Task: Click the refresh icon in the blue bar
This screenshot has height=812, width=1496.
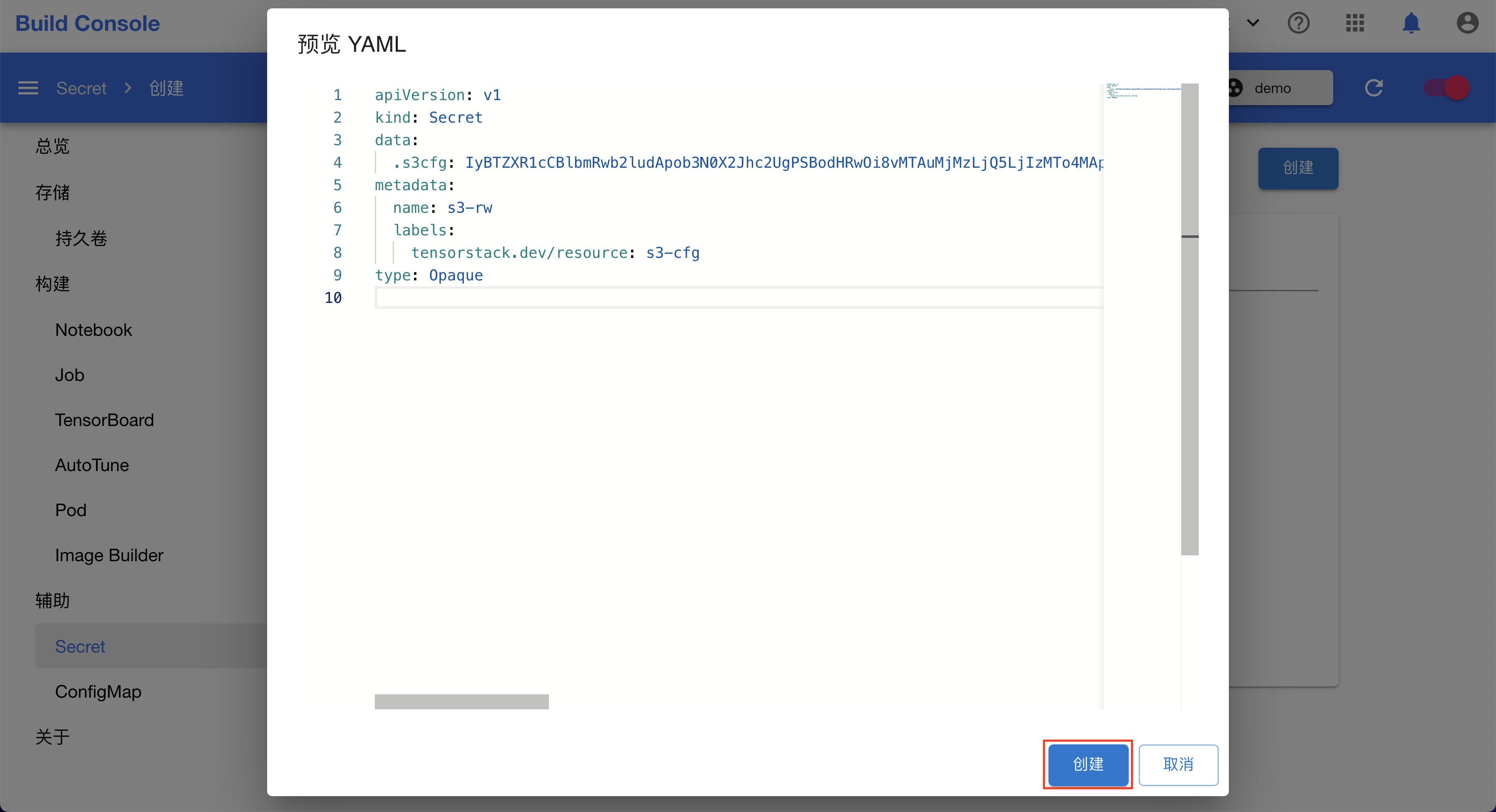Action: (x=1373, y=88)
